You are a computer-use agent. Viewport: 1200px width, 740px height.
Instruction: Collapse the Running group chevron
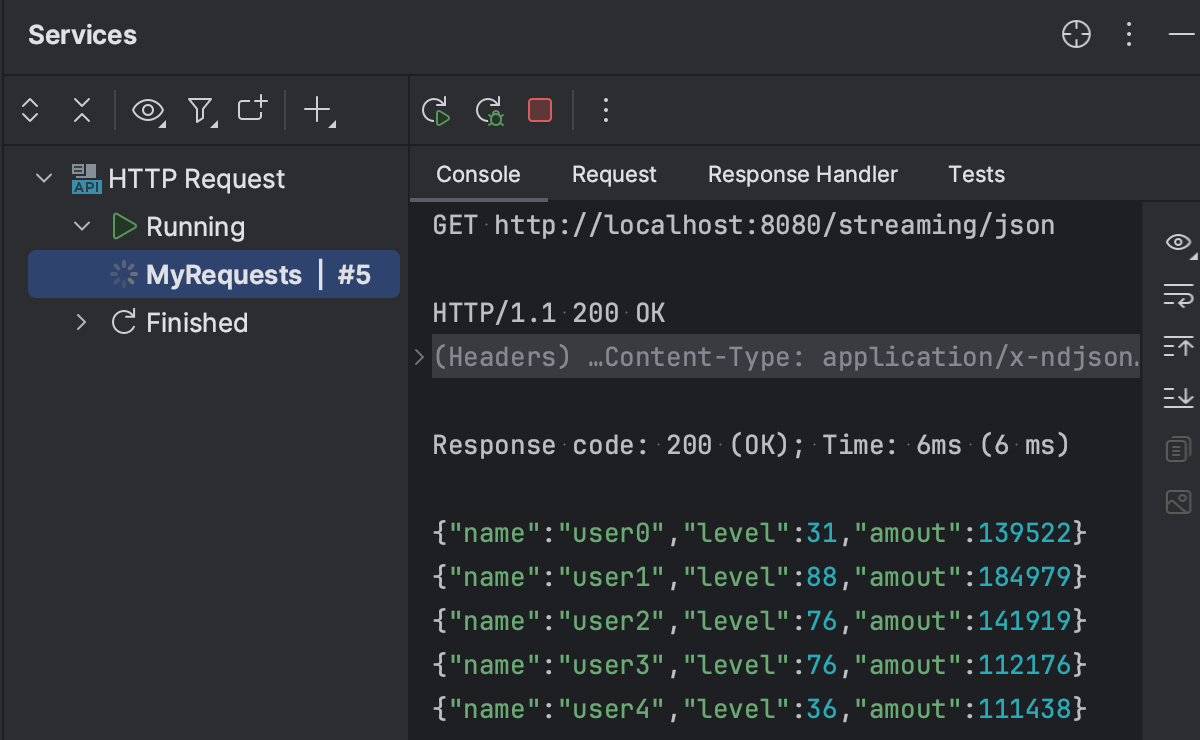click(x=82, y=226)
